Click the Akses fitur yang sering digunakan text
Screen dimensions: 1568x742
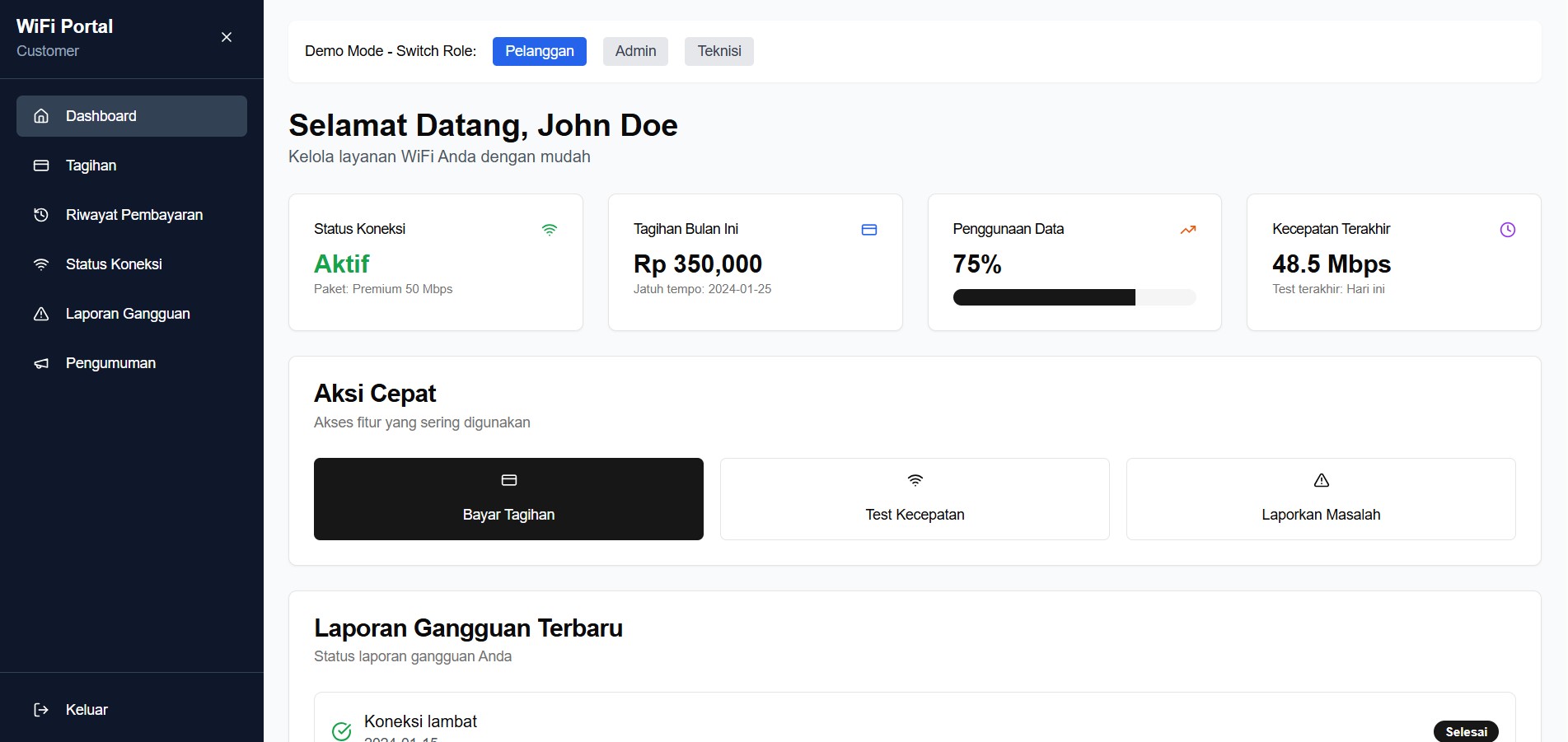pos(422,422)
